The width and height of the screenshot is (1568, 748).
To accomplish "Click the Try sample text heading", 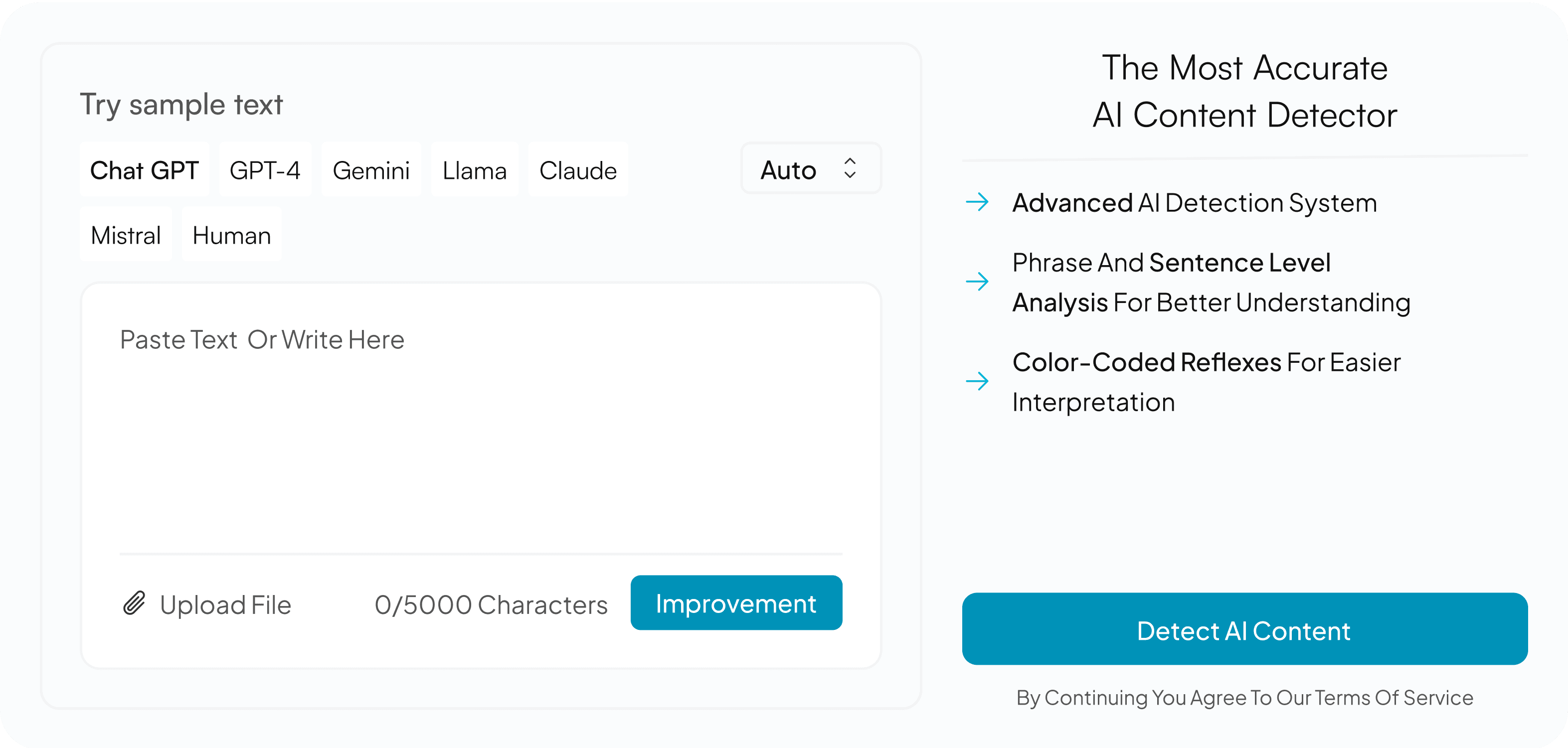I will [x=181, y=104].
